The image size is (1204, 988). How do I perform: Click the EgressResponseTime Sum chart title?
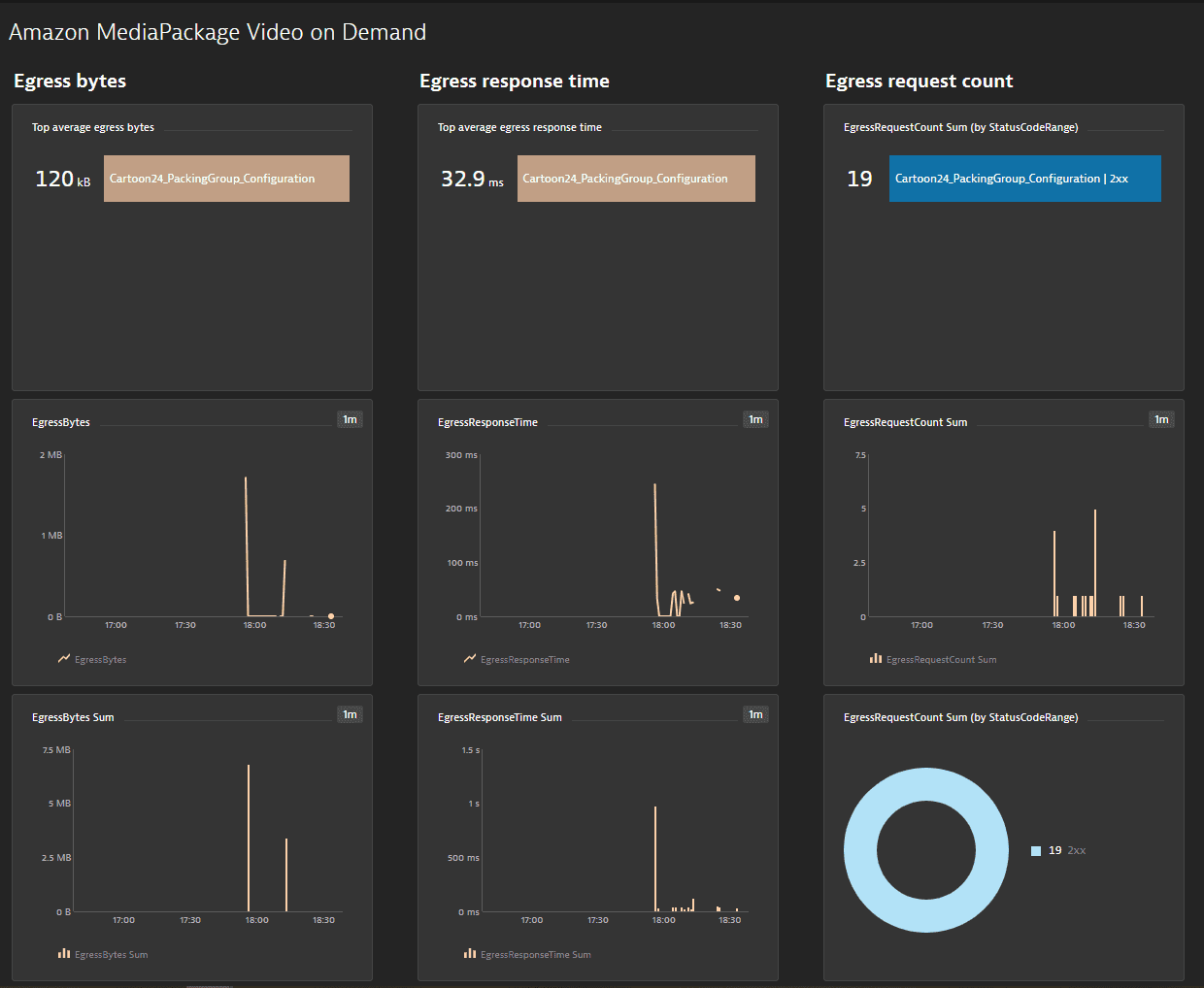(x=500, y=717)
